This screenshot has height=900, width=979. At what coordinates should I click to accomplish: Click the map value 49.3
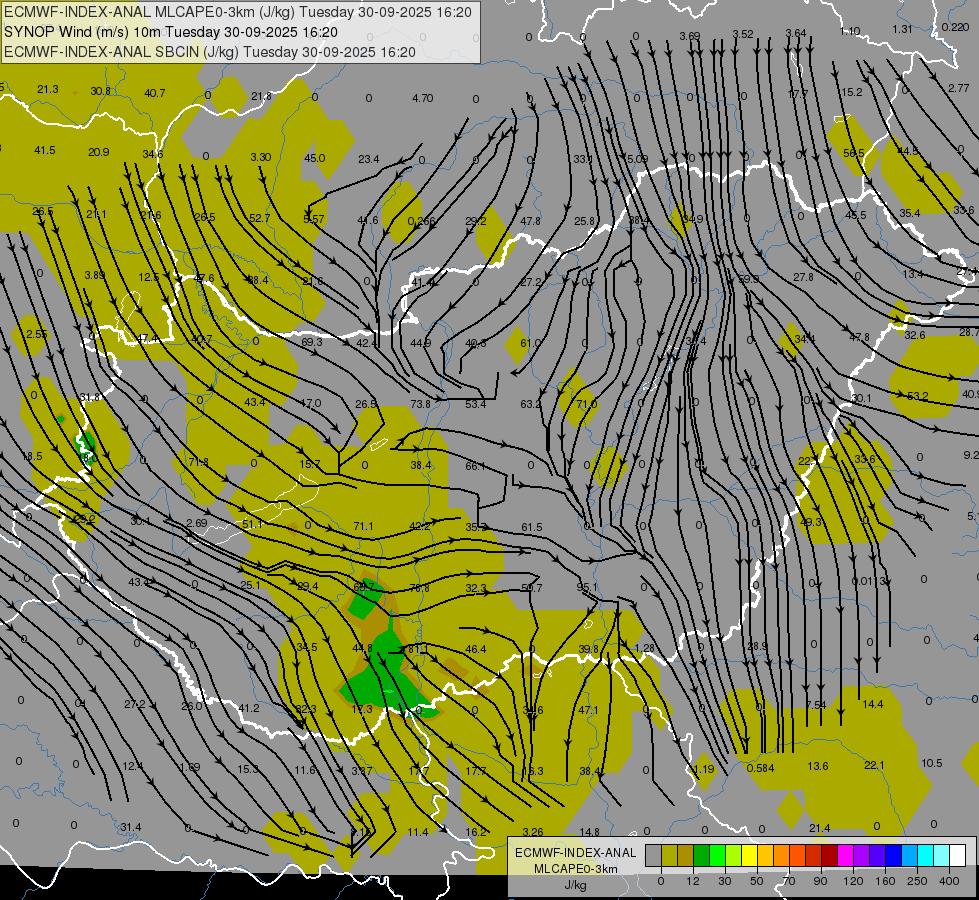(810, 522)
